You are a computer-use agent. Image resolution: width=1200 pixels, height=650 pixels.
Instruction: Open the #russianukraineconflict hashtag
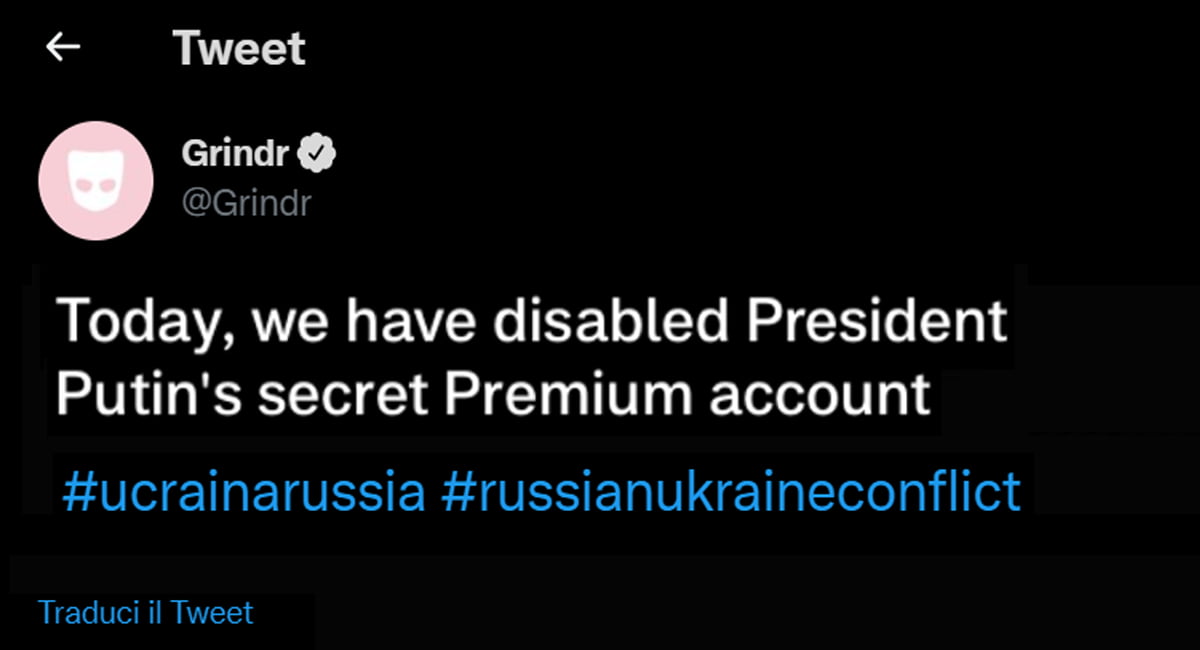click(x=730, y=492)
